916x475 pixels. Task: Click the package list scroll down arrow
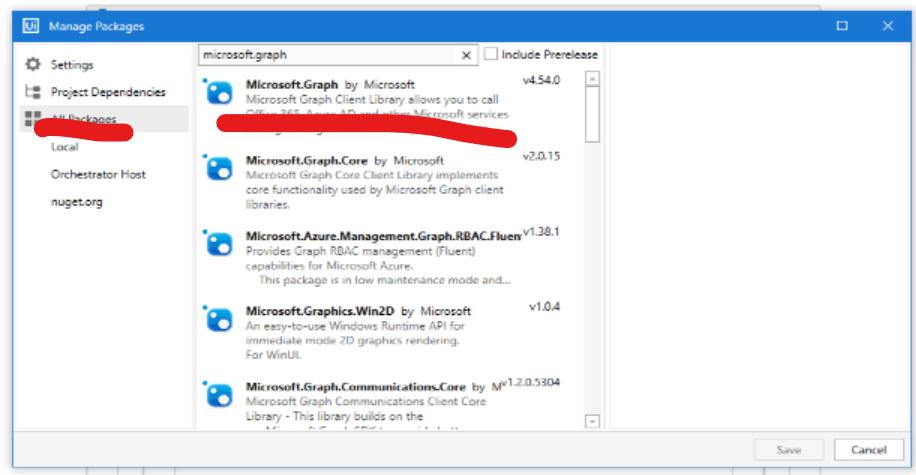tap(592, 421)
